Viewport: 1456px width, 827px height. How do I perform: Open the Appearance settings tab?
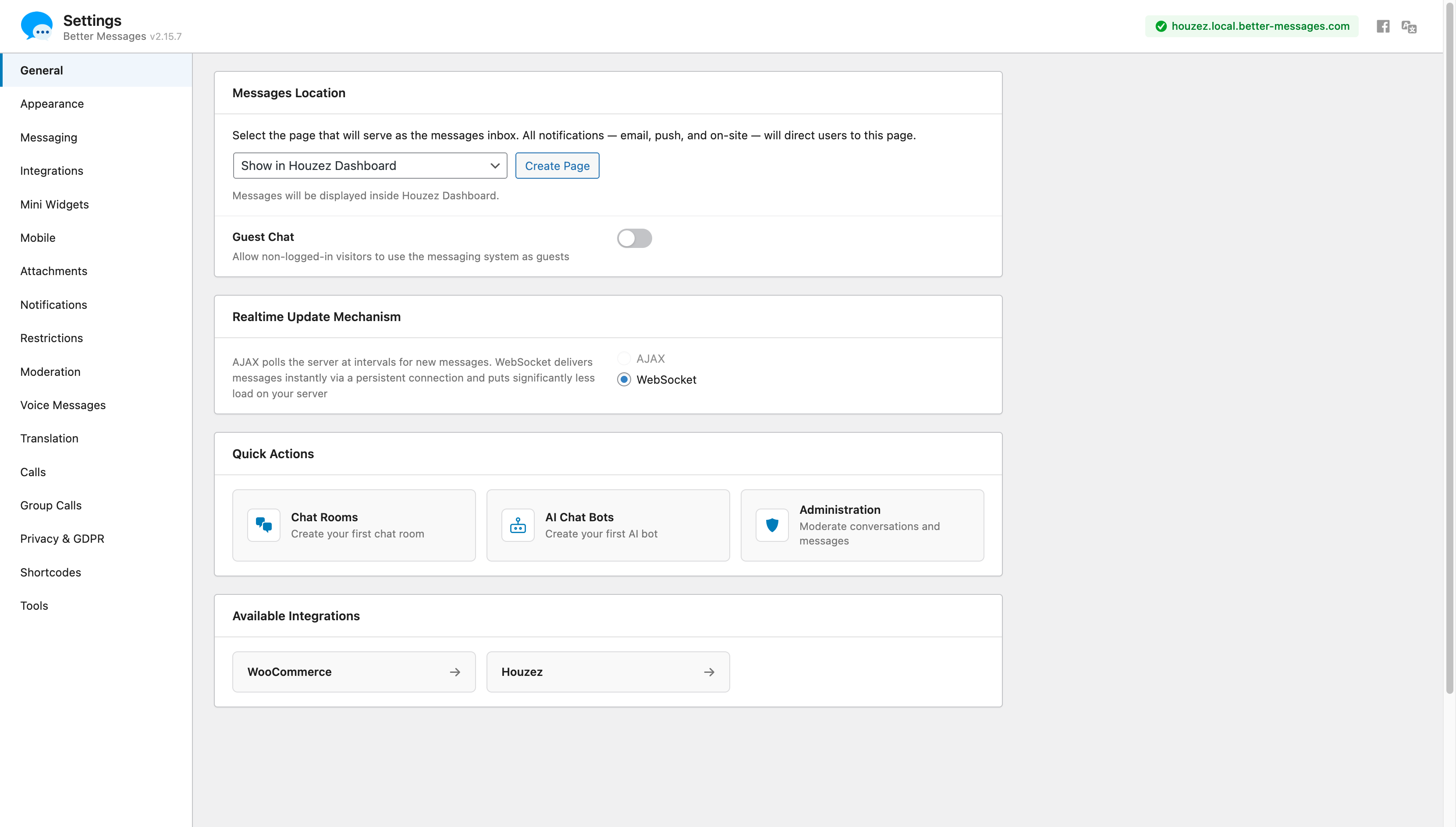96,103
